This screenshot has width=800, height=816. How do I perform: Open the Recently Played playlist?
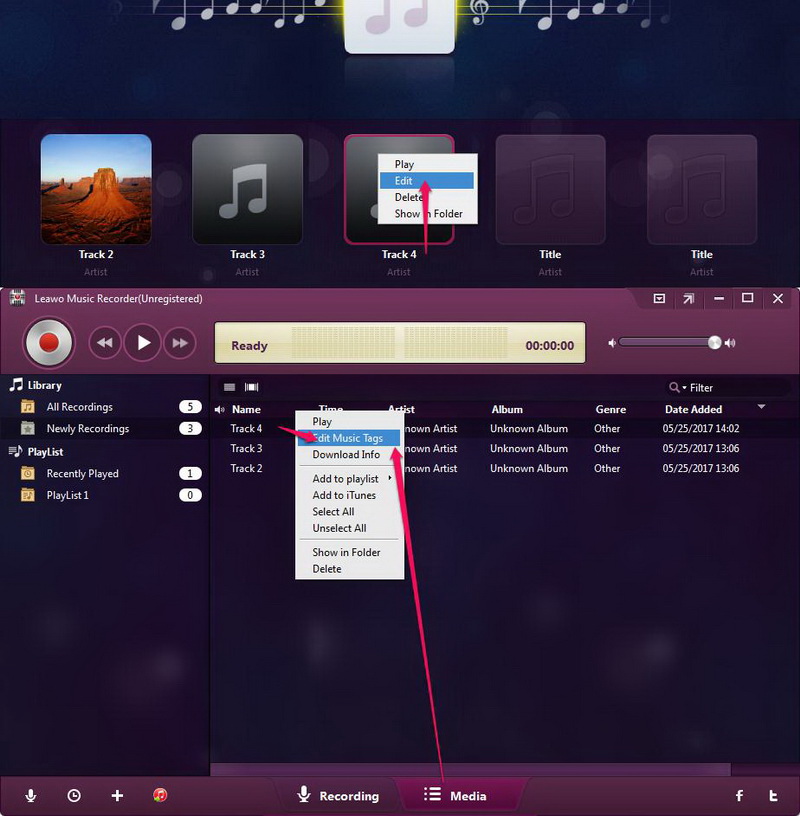pyautogui.click(x=104, y=474)
